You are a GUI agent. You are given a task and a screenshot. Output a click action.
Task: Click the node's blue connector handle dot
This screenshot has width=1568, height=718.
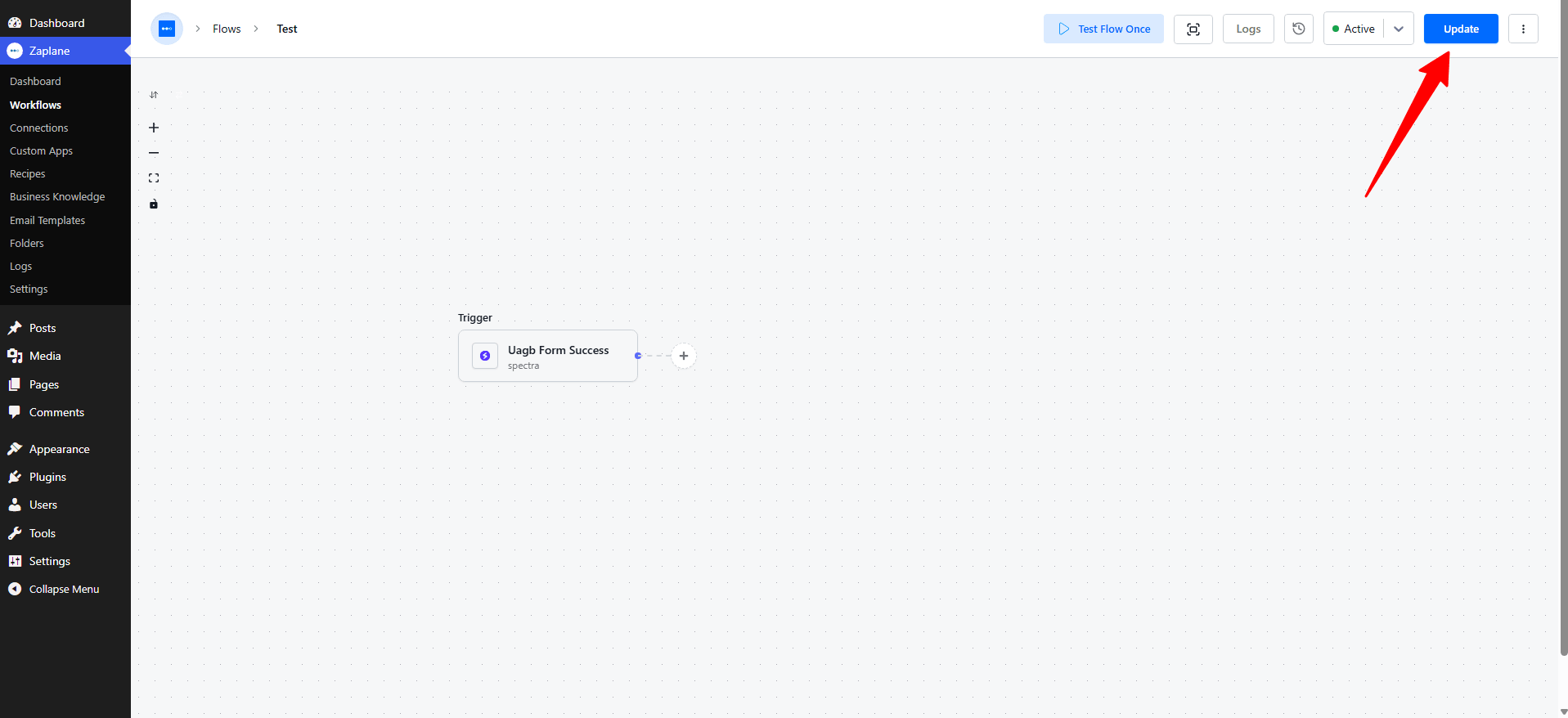pyautogui.click(x=638, y=356)
